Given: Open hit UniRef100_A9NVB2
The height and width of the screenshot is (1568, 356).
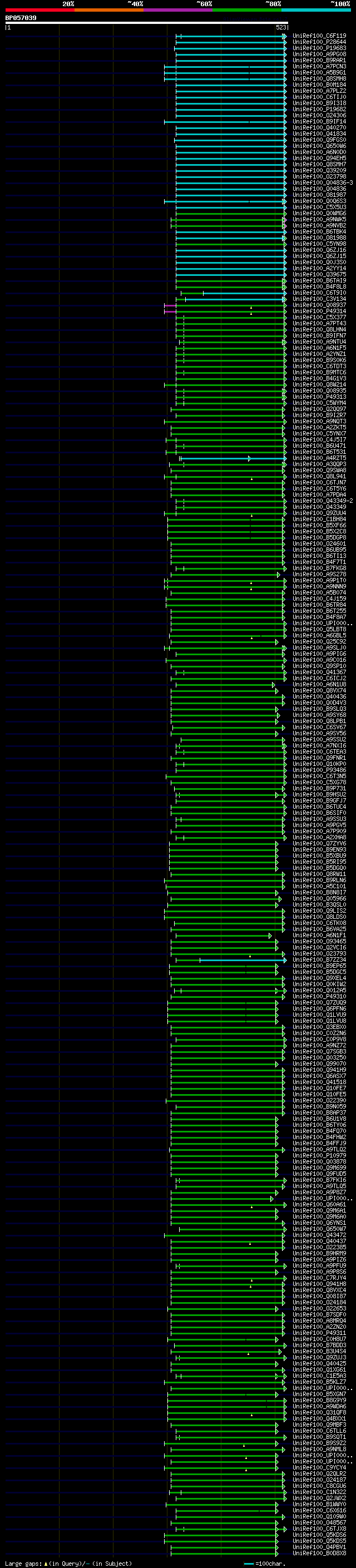Looking at the screenshot, I should pos(319,226).
